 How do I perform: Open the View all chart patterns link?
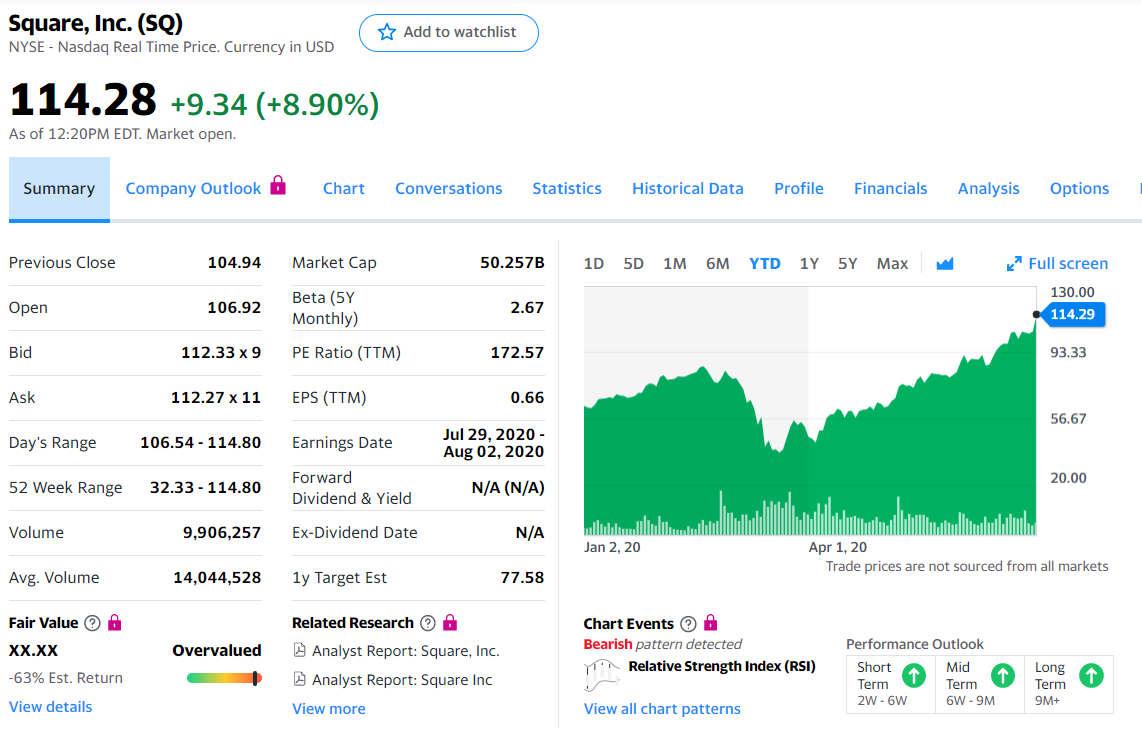pos(662,709)
